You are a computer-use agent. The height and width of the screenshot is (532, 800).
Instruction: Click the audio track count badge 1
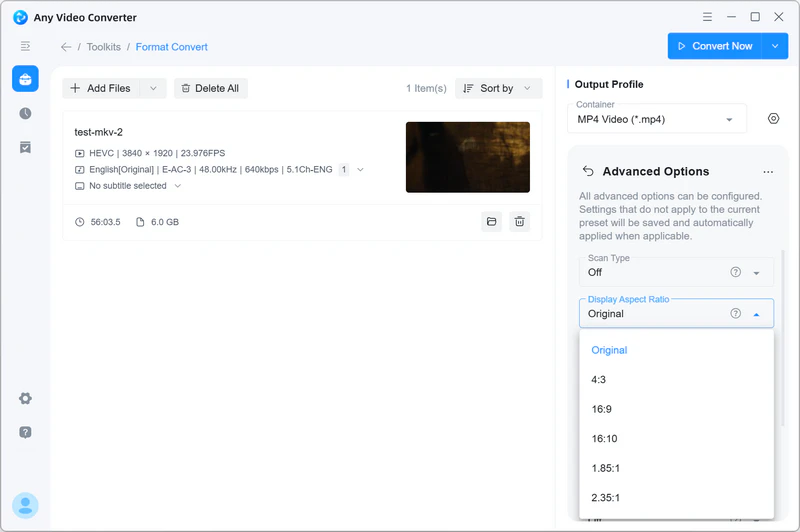[x=344, y=169]
